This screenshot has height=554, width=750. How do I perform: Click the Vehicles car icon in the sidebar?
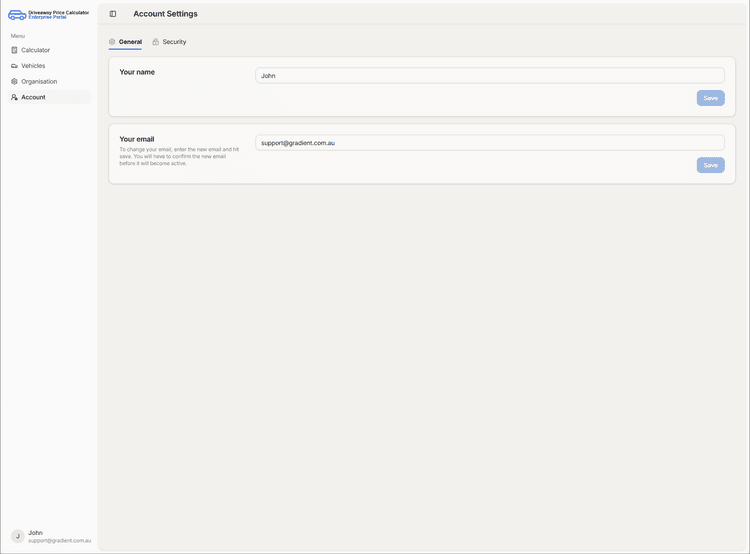pyautogui.click(x=14, y=66)
